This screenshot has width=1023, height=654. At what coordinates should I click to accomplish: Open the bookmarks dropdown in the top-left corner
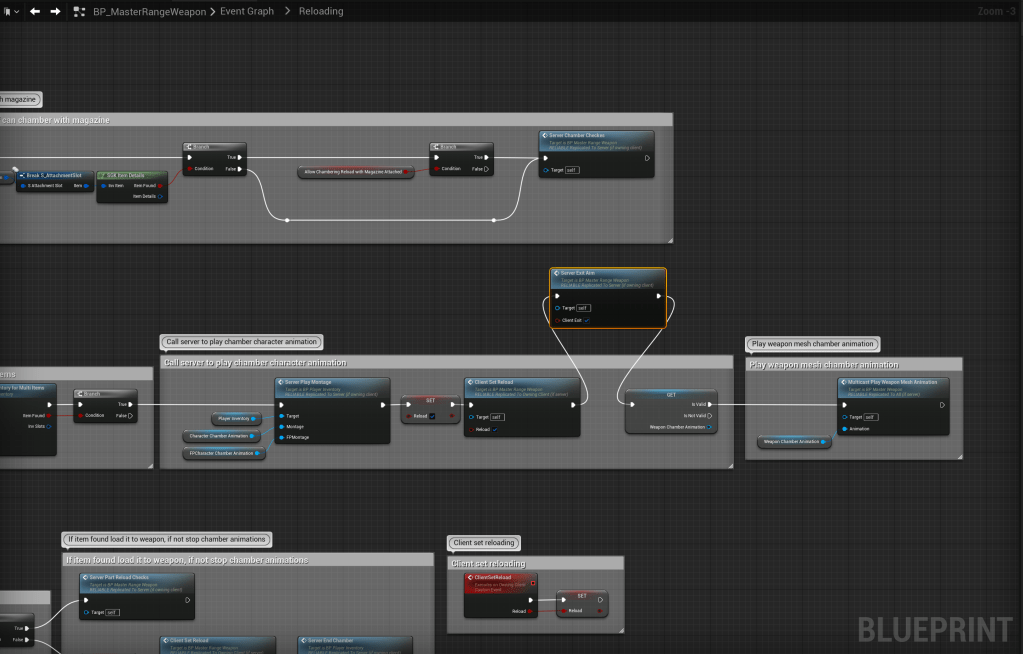click(11, 11)
